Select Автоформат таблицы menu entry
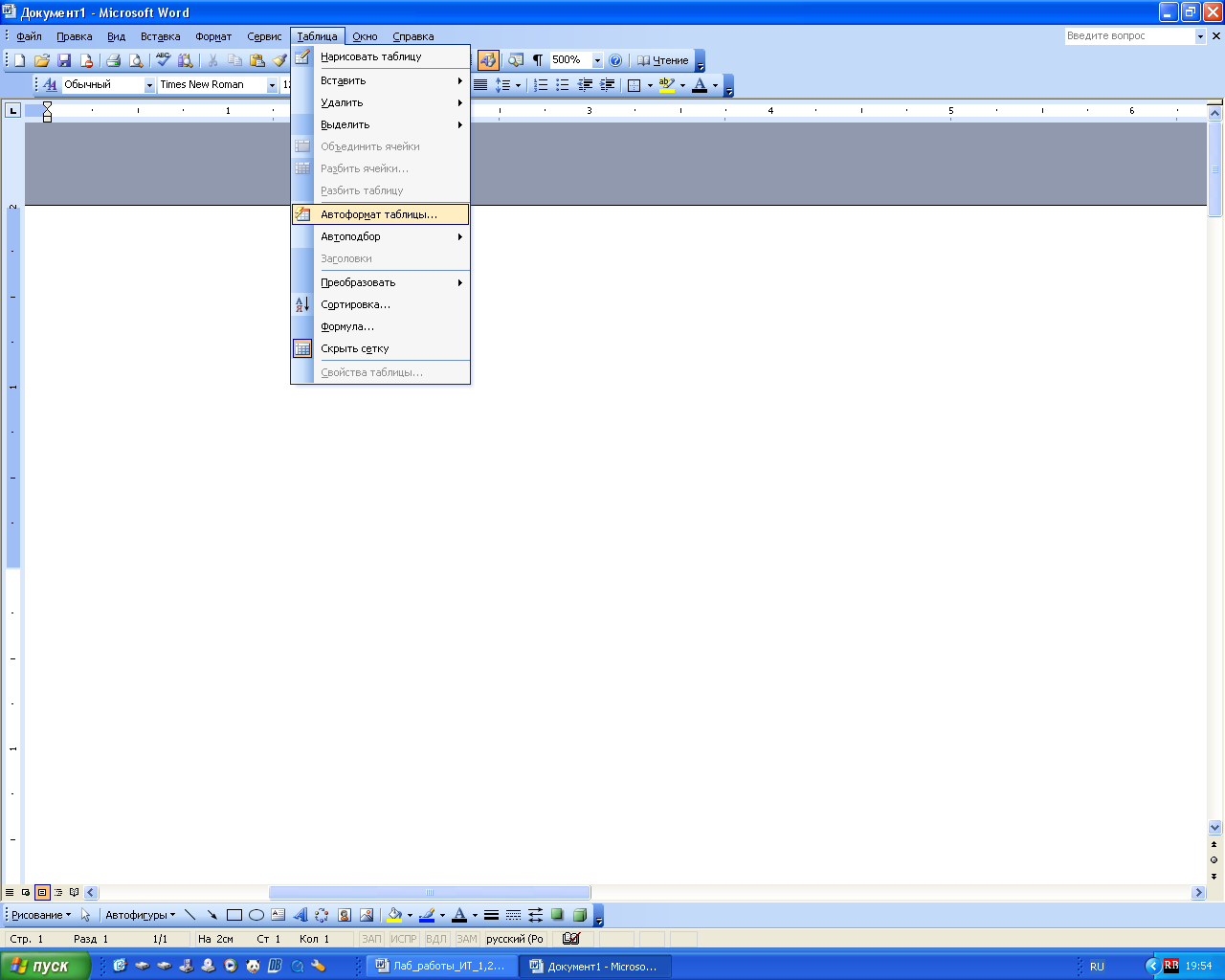 click(x=380, y=214)
